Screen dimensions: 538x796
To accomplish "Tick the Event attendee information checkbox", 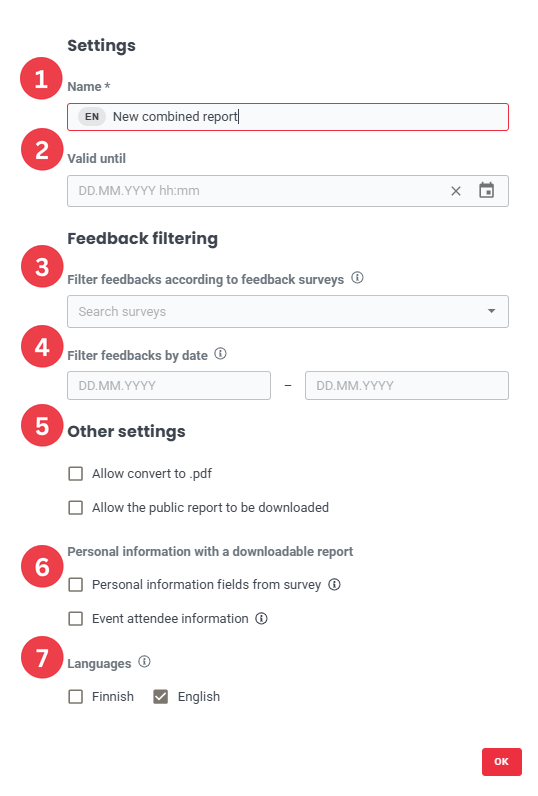I will click(x=76, y=619).
